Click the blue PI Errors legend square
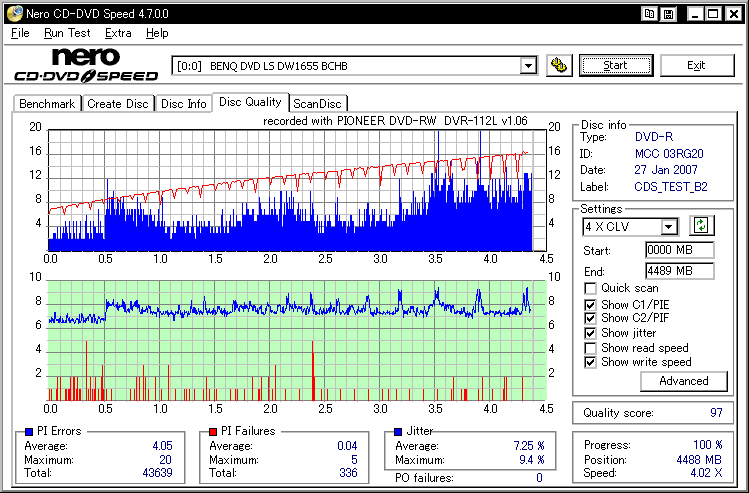Screen dimensions: 749x493 (29, 432)
